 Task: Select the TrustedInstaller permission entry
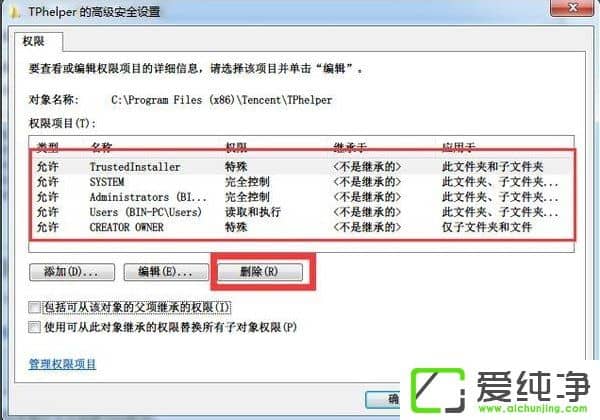click(x=302, y=167)
